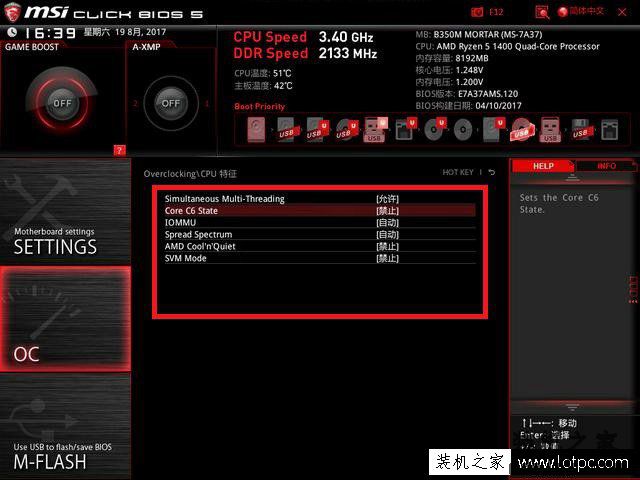Open the M-FLASH menu
Viewport: 640px width, 480px height.
pos(65,426)
